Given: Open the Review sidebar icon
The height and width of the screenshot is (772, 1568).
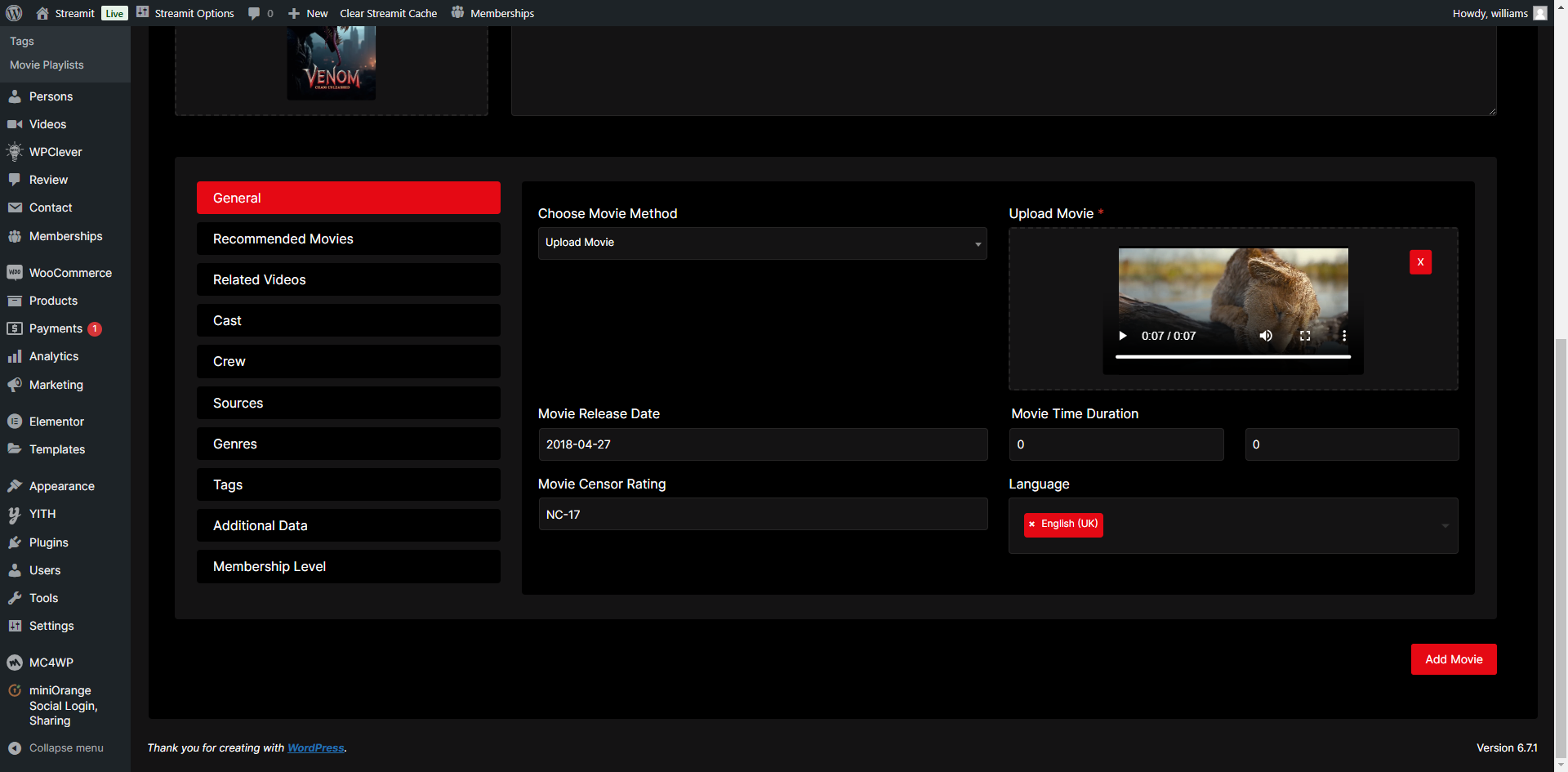Looking at the screenshot, I should pos(15,180).
